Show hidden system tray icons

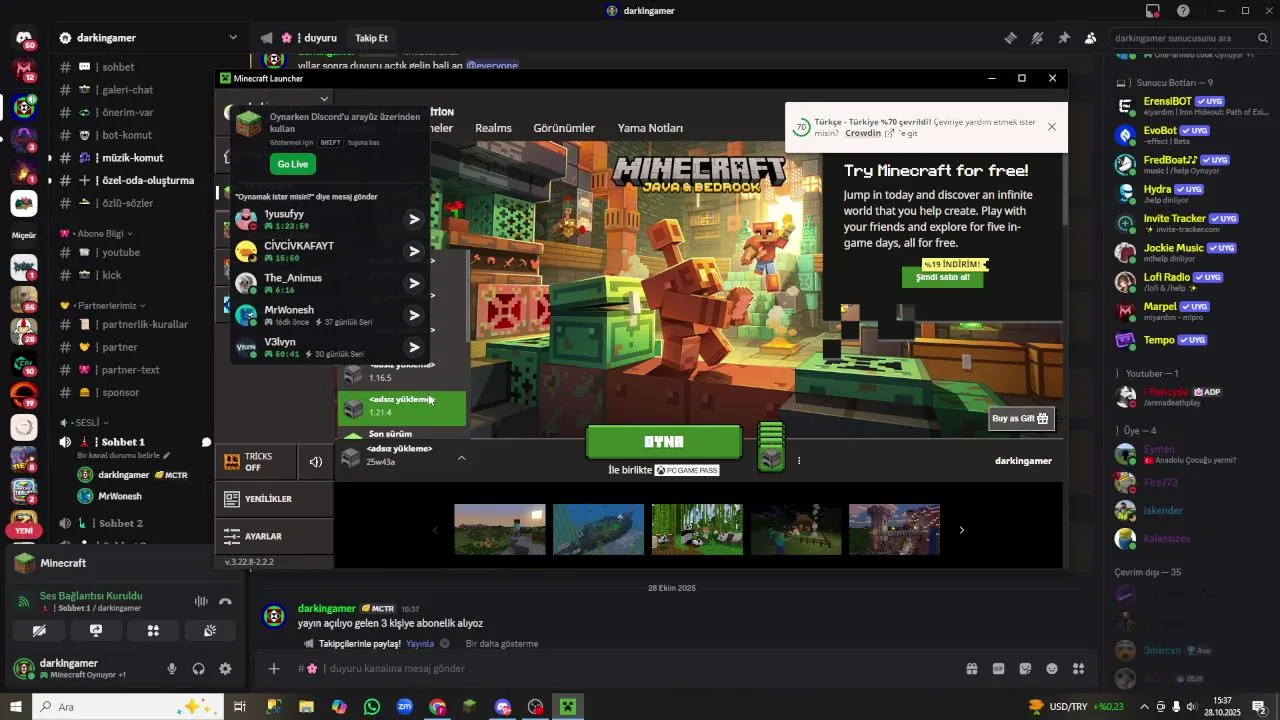pyautogui.click(x=1145, y=707)
